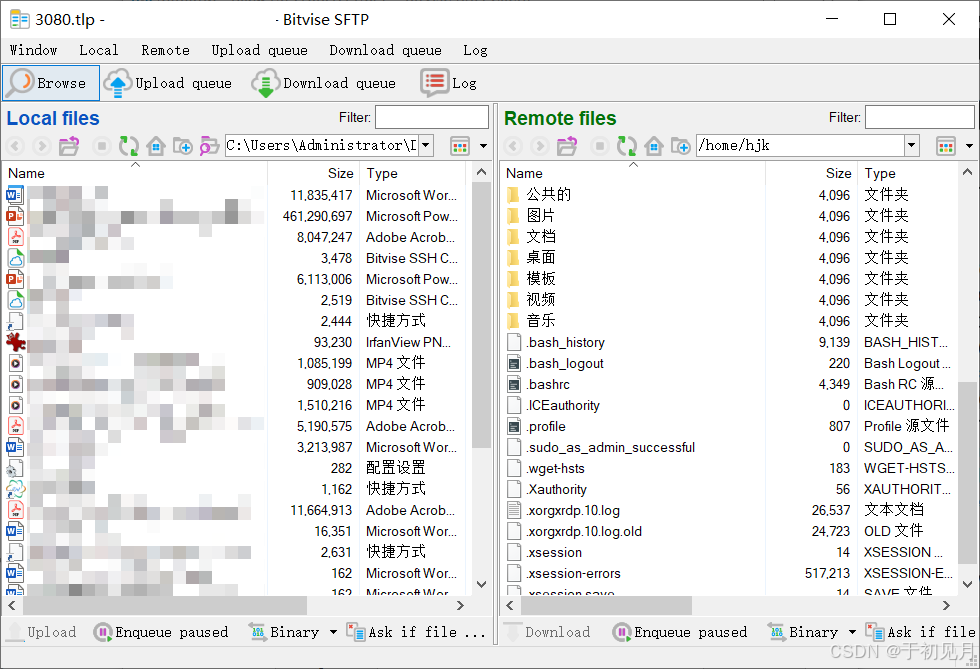Click the Download button
Viewport: 980px width, 669px height.
click(x=548, y=632)
